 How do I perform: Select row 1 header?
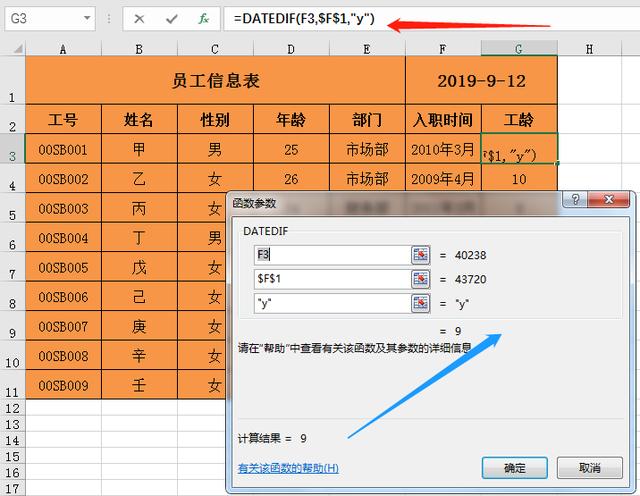[x=12, y=80]
